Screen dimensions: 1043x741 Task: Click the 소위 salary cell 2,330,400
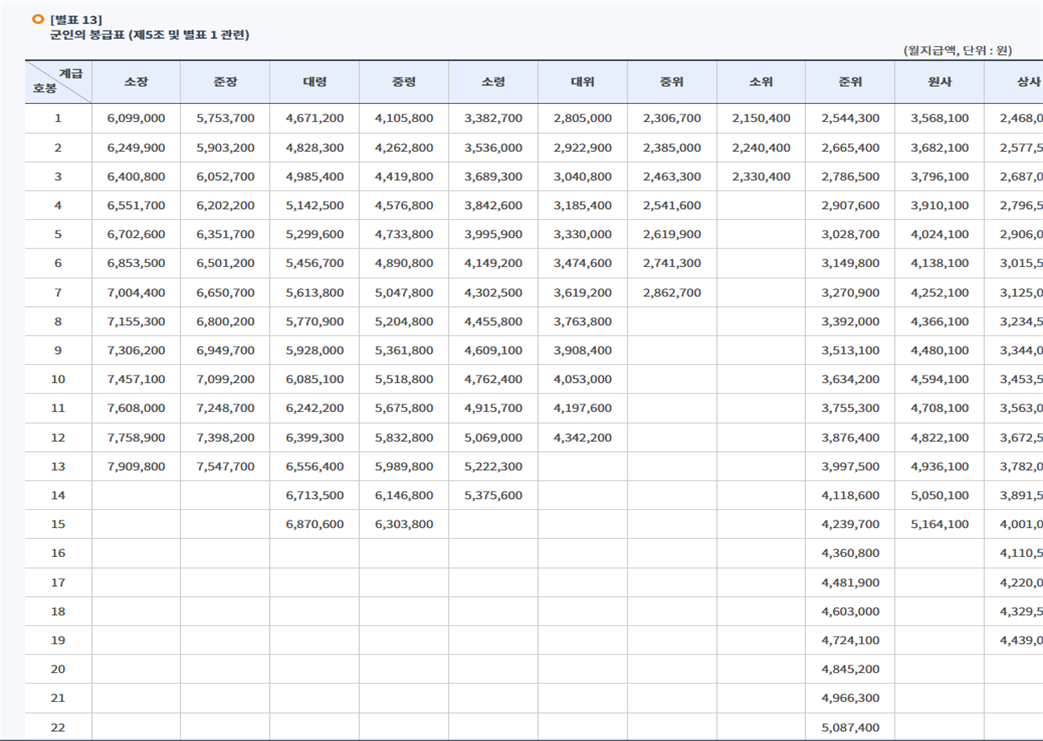(x=761, y=177)
